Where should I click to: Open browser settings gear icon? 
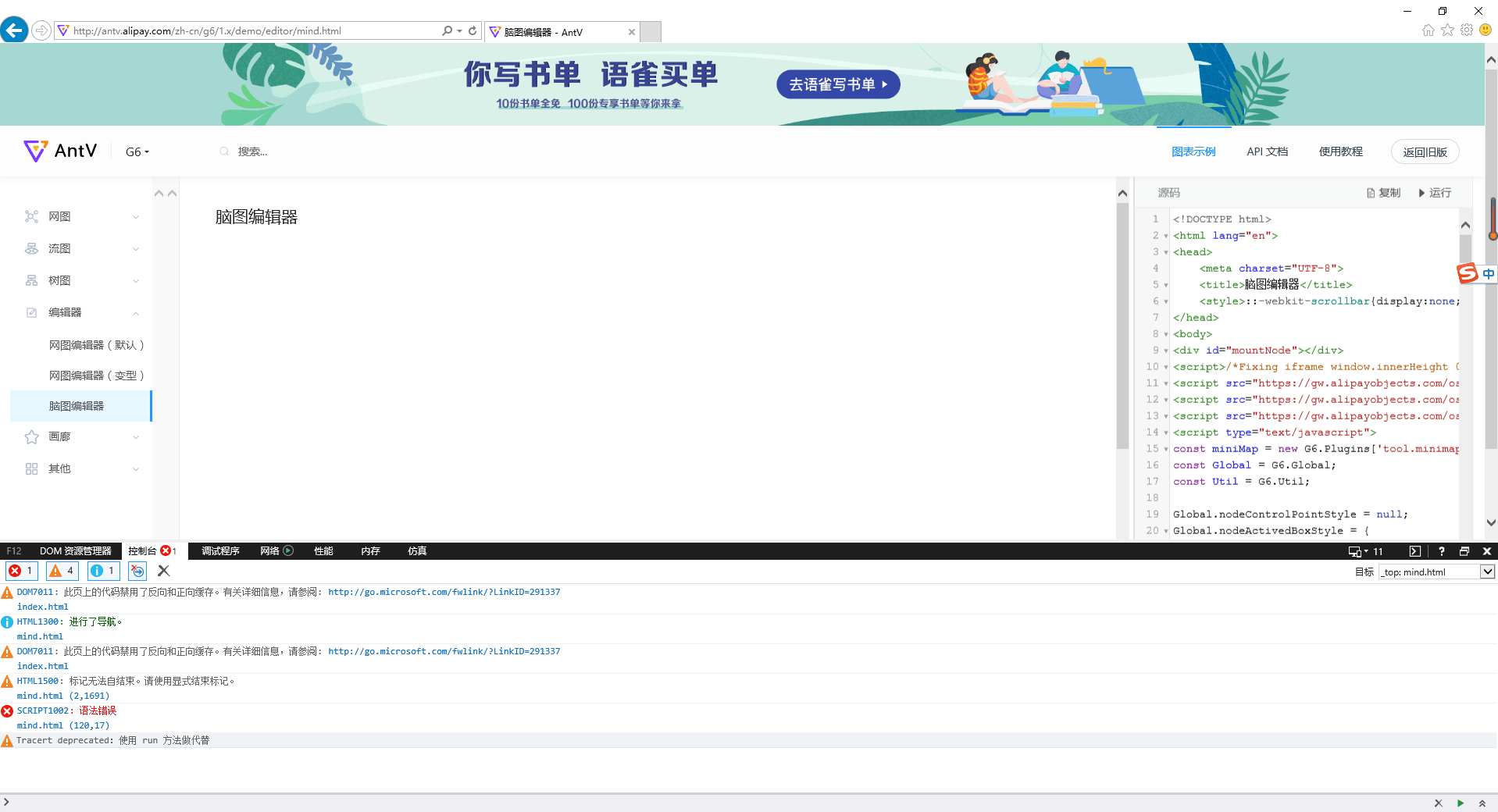[x=1467, y=30]
